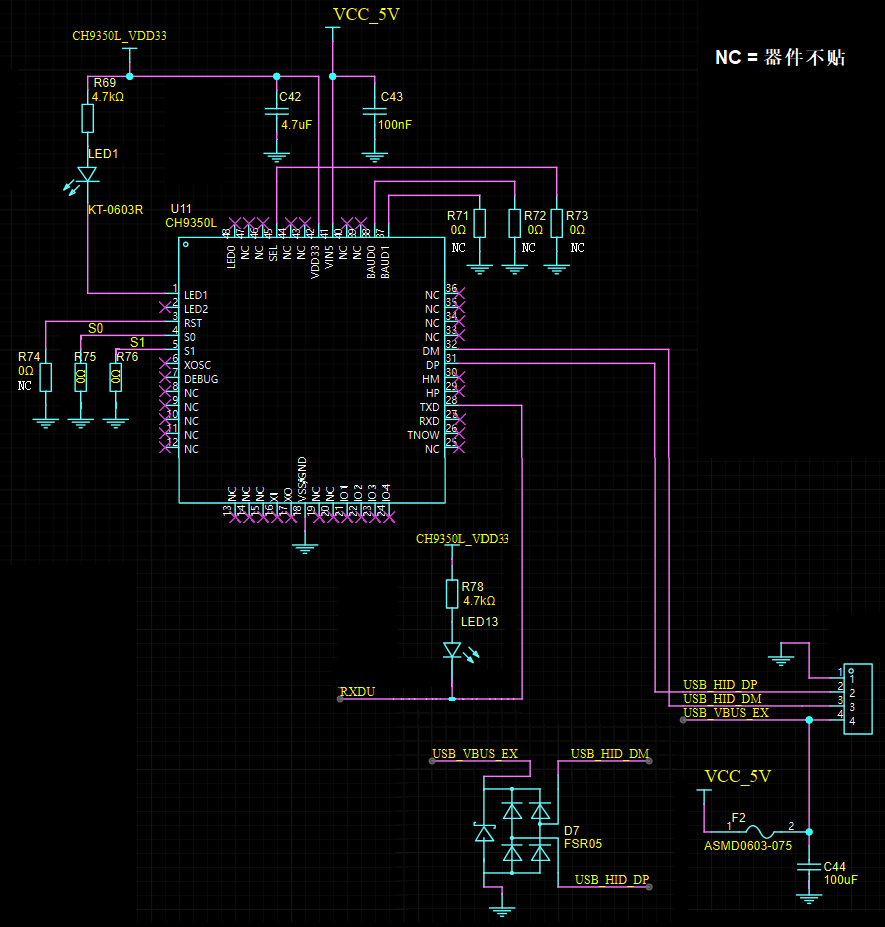The height and width of the screenshot is (927, 885).
Task: Select capacitor C43 symbol
Action: point(373,113)
